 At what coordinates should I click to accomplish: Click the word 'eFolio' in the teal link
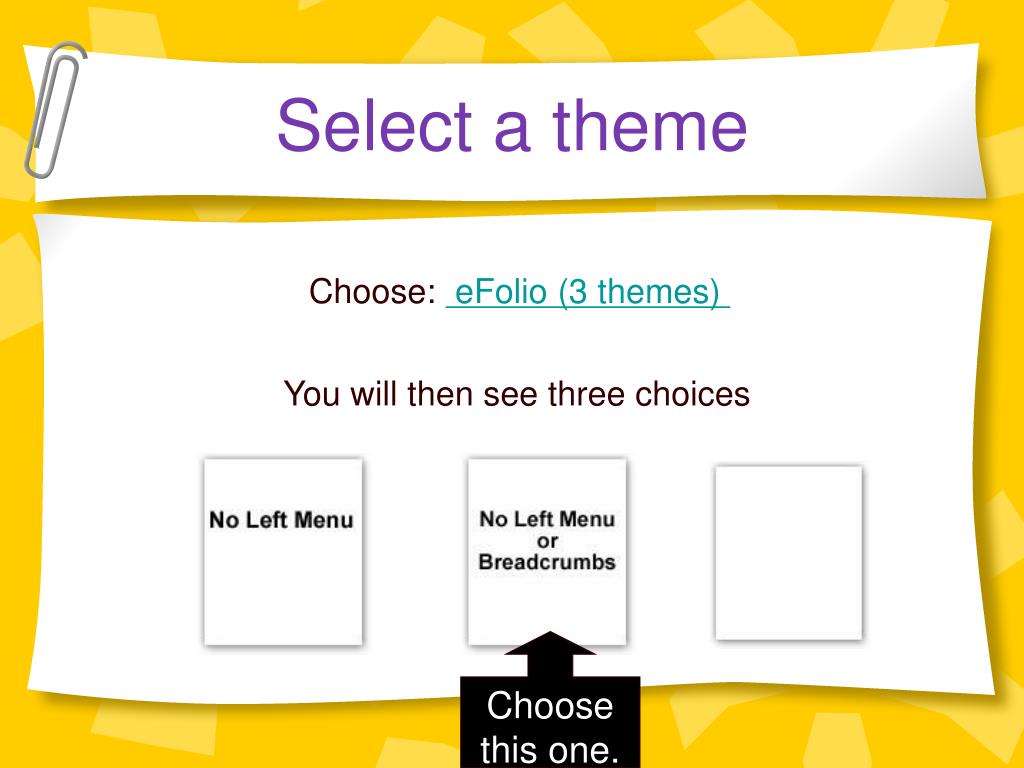point(500,291)
